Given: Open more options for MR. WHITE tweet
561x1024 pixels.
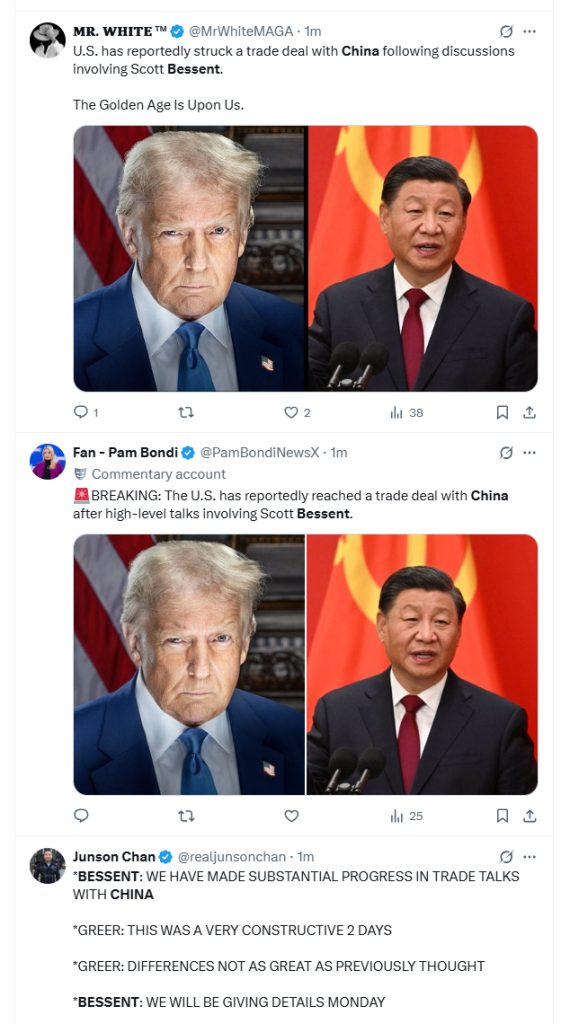Looking at the screenshot, I should click(x=530, y=31).
